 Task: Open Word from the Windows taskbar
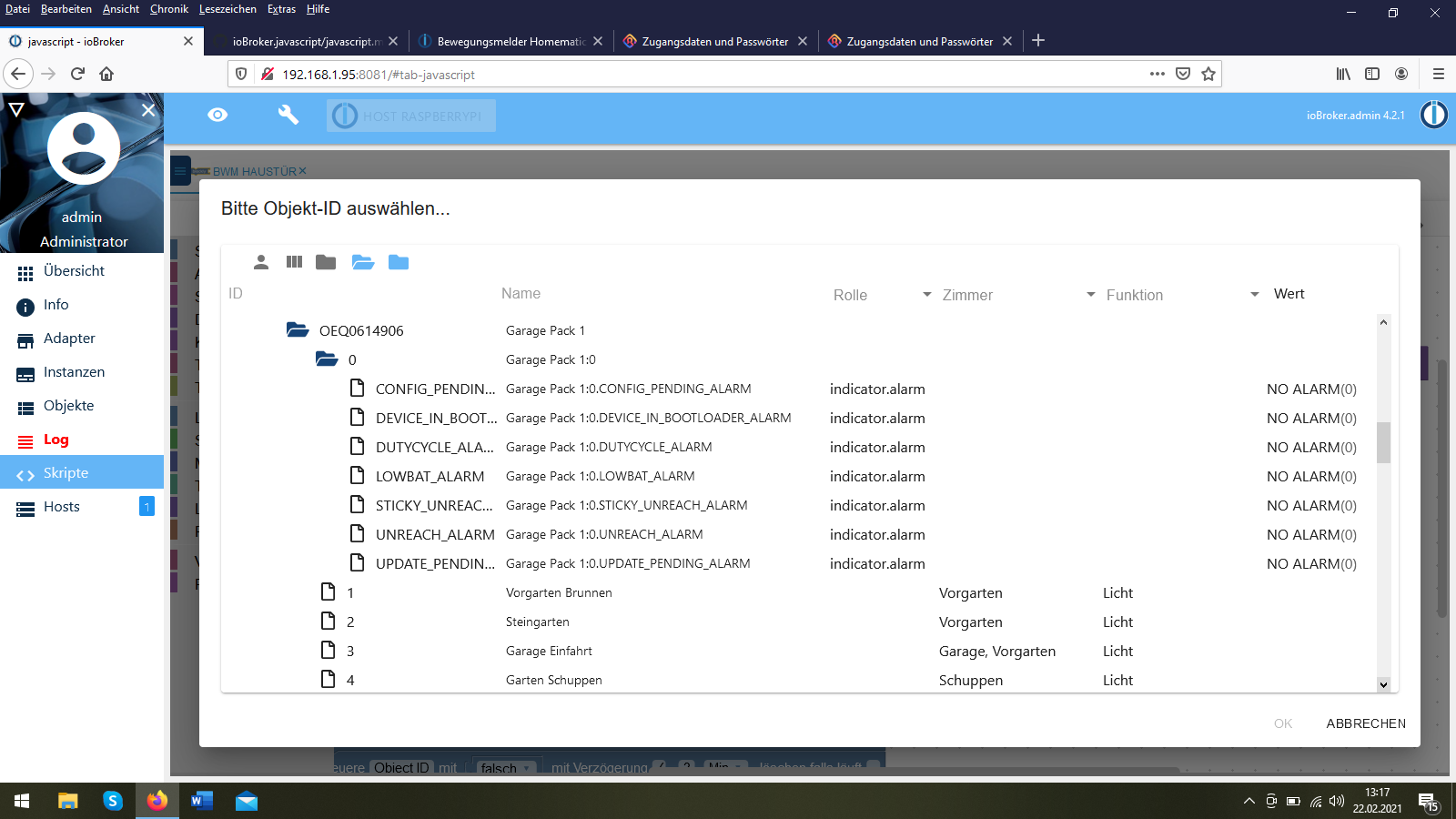202,801
